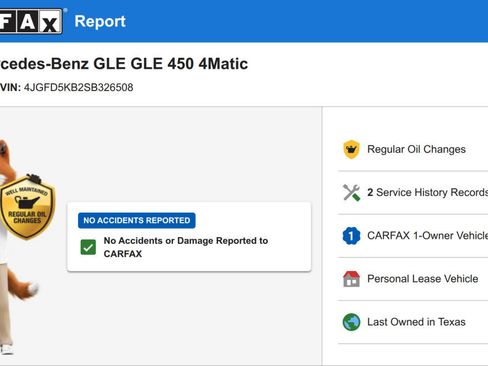Open the Regular Oil Changes row
The image size is (488, 366).
tap(413, 149)
